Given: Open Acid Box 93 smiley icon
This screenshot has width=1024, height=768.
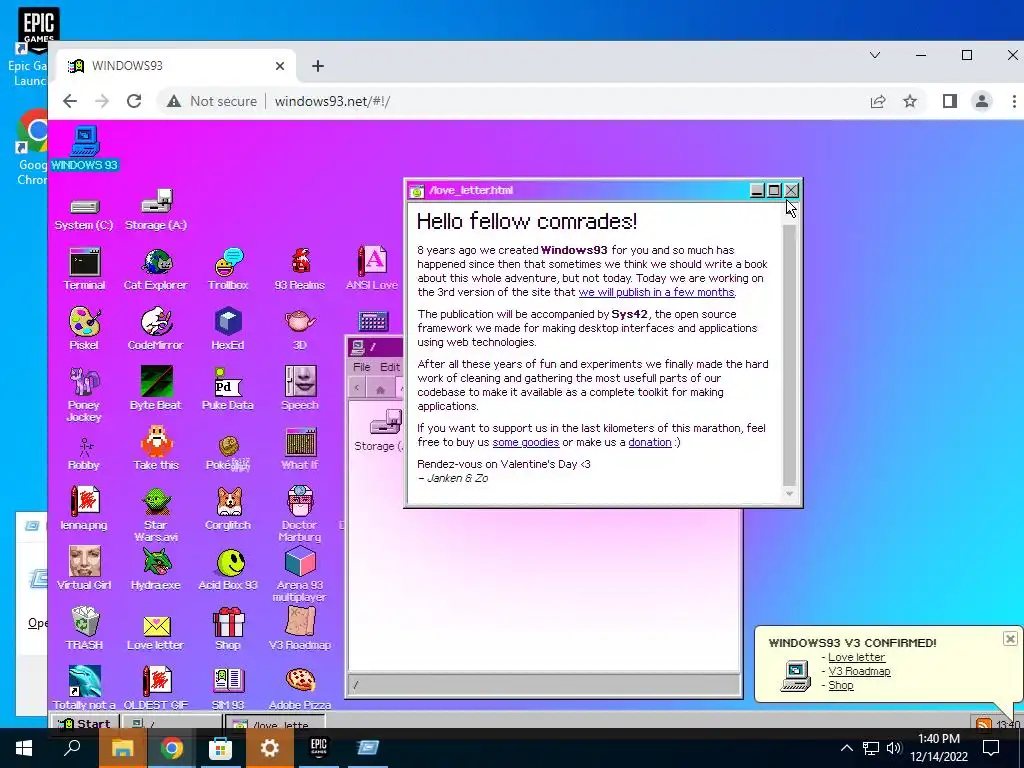Looking at the screenshot, I should 228,568.
